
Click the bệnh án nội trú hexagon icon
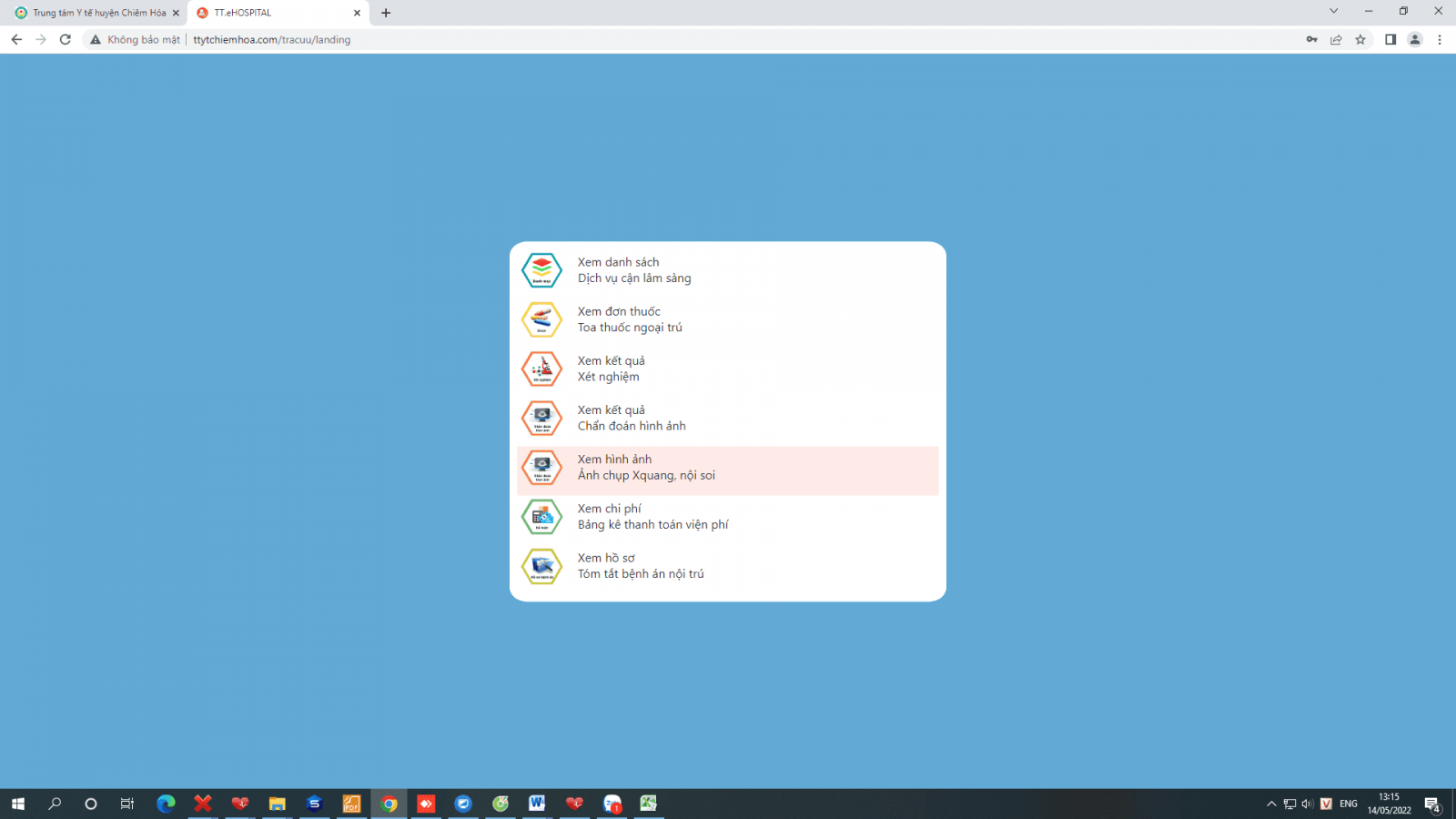(x=541, y=566)
